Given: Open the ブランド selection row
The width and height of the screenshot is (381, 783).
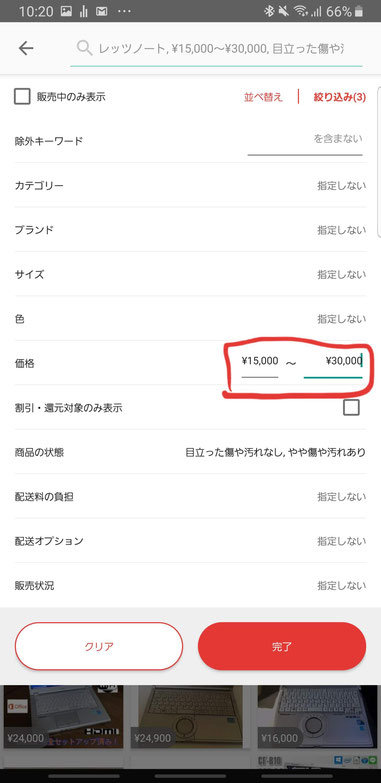Looking at the screenshot, I should (x=190, y=230).
